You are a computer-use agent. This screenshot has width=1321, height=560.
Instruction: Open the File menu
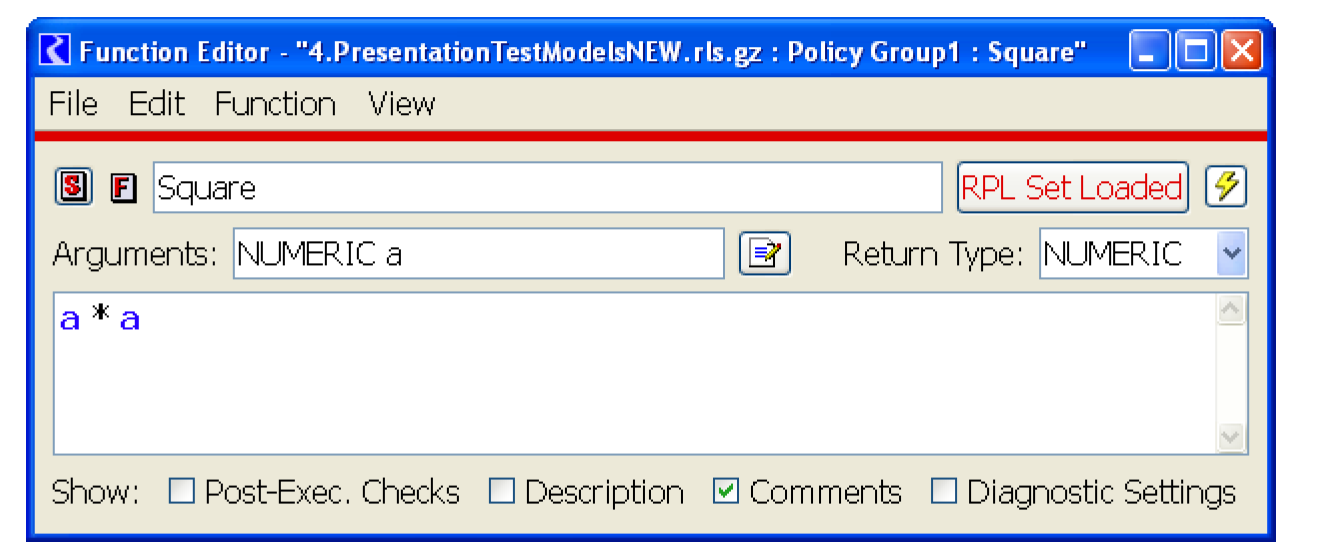[73, 104]
